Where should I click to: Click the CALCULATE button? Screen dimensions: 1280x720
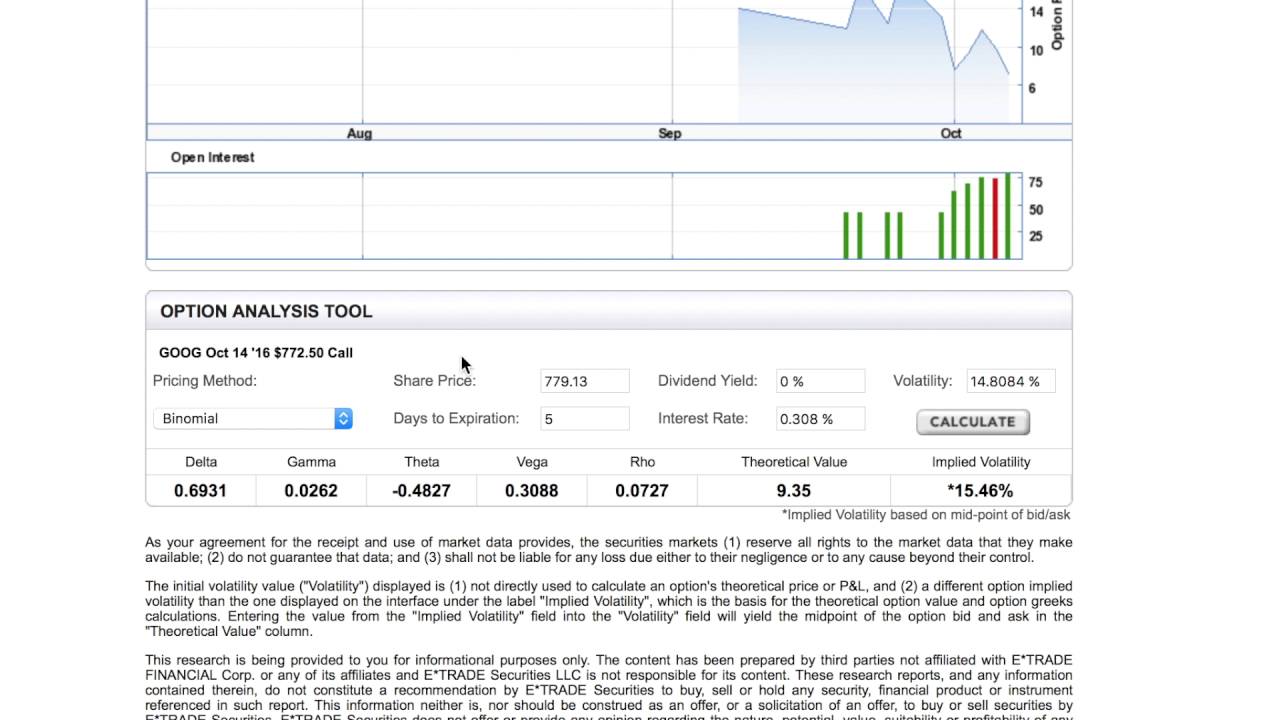[973, 422]
